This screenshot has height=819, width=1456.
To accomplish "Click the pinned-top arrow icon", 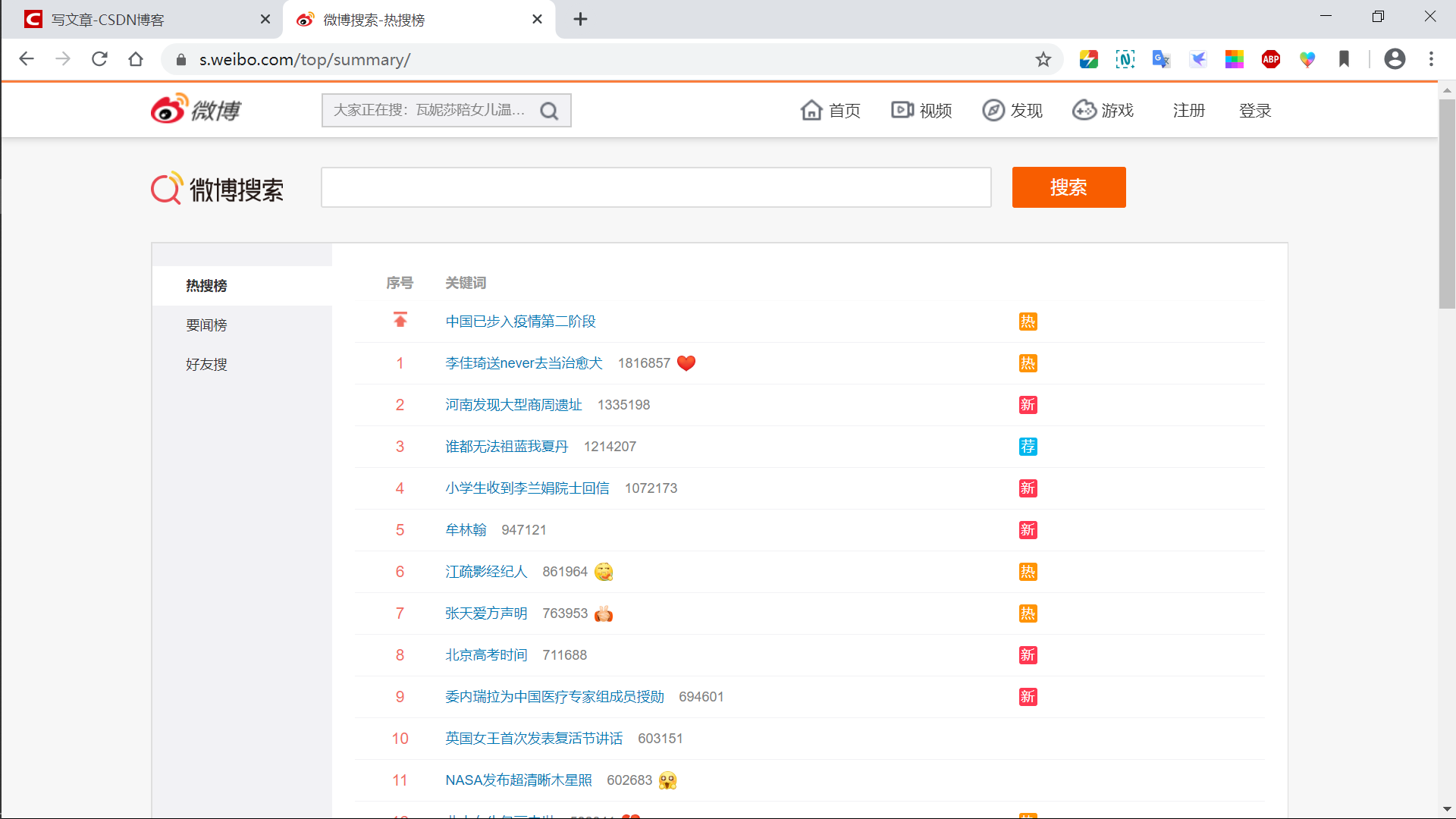I will [400, 319].
